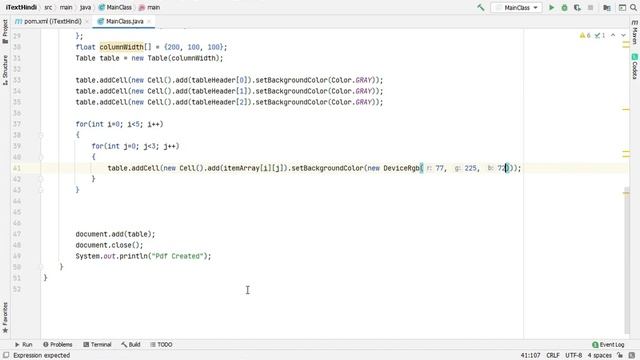This screenshot has height=360, width=640.
Task: Go to next highlighted error arrow
Action: click(x=623, y=36)
